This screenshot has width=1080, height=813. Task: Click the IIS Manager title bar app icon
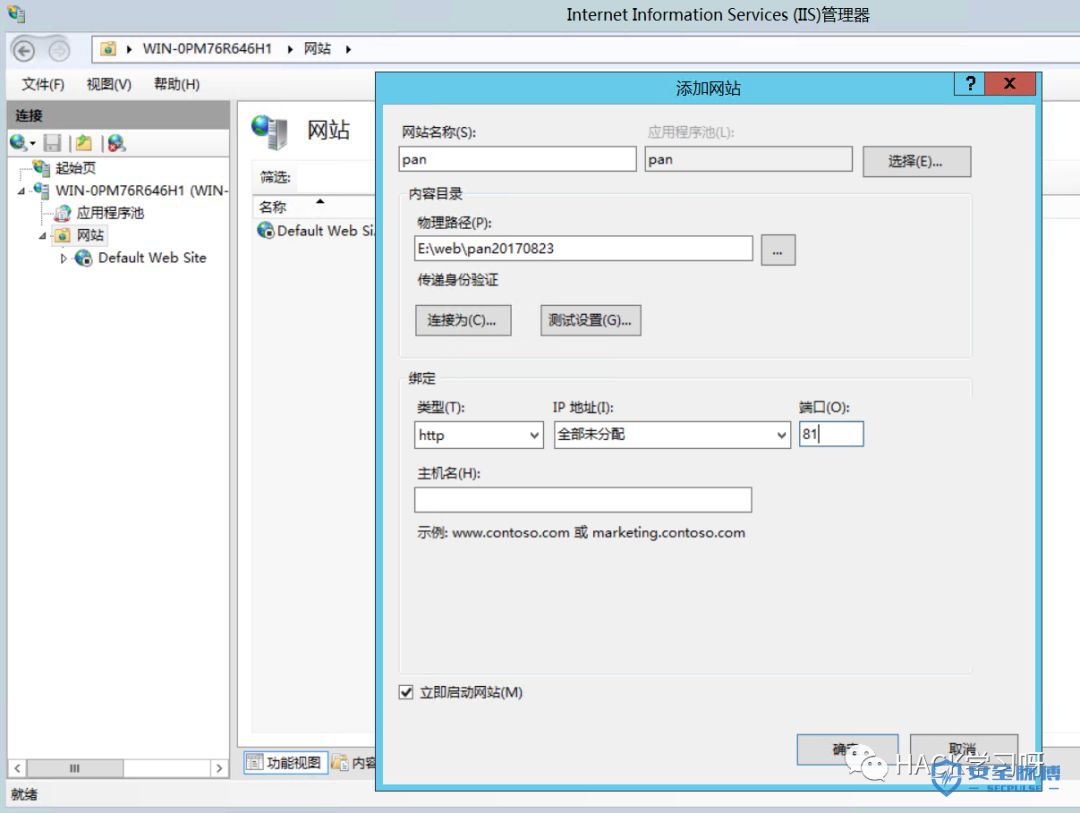click(x=15, y=14)
